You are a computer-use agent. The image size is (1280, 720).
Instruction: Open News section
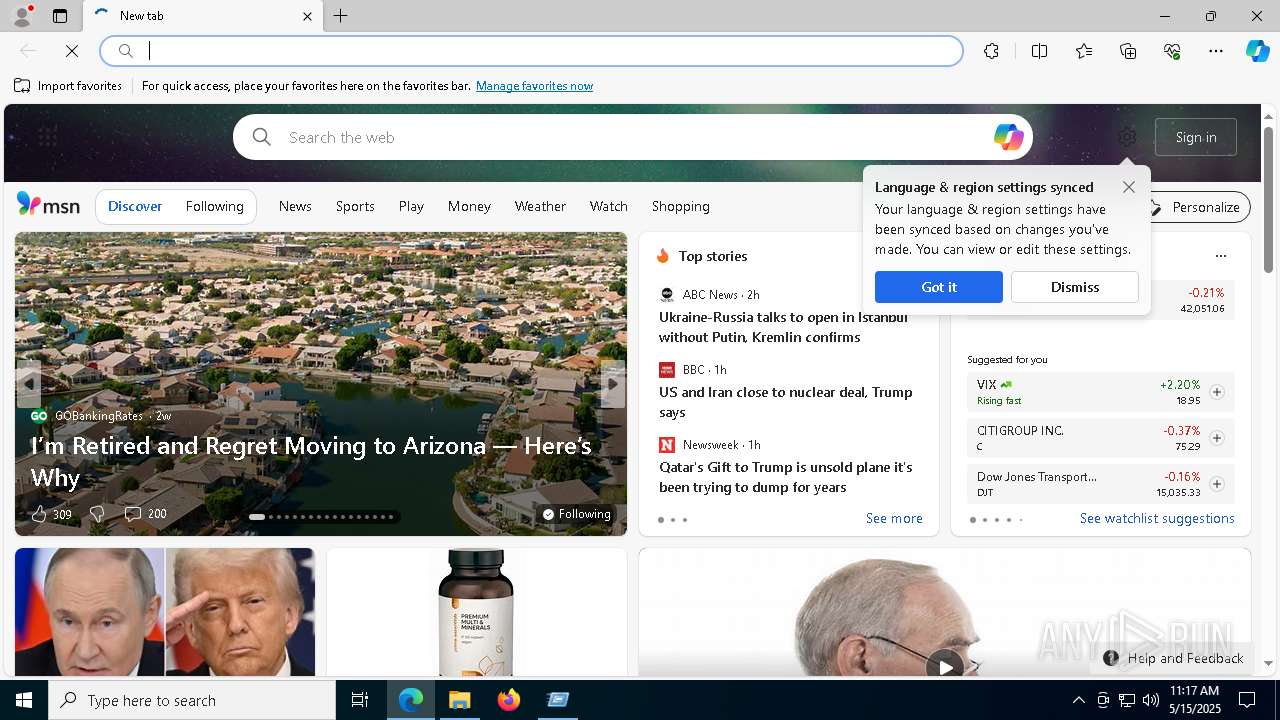tap(295, 206)
